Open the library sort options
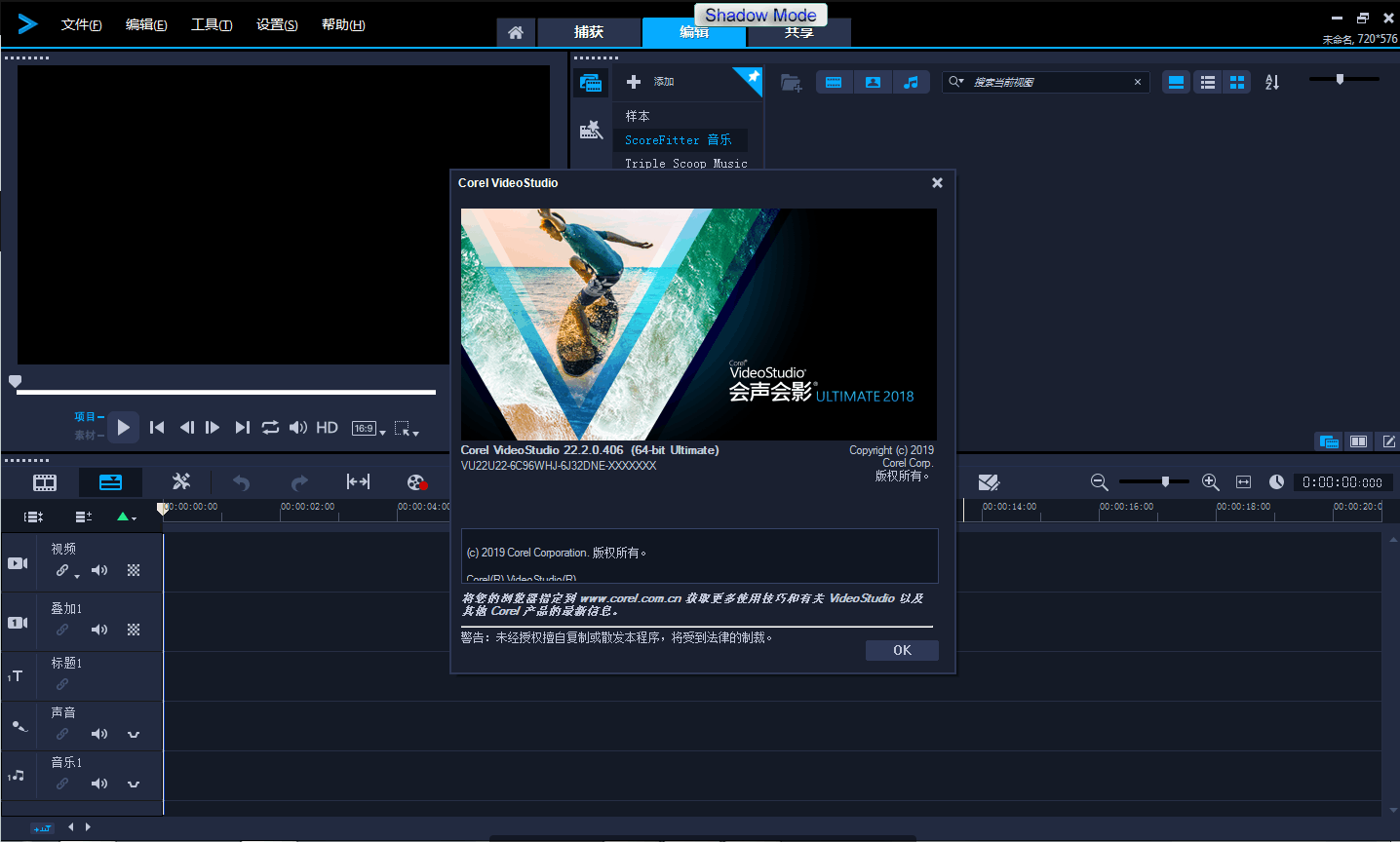 pyautogui.click(x=1272, y=83)
